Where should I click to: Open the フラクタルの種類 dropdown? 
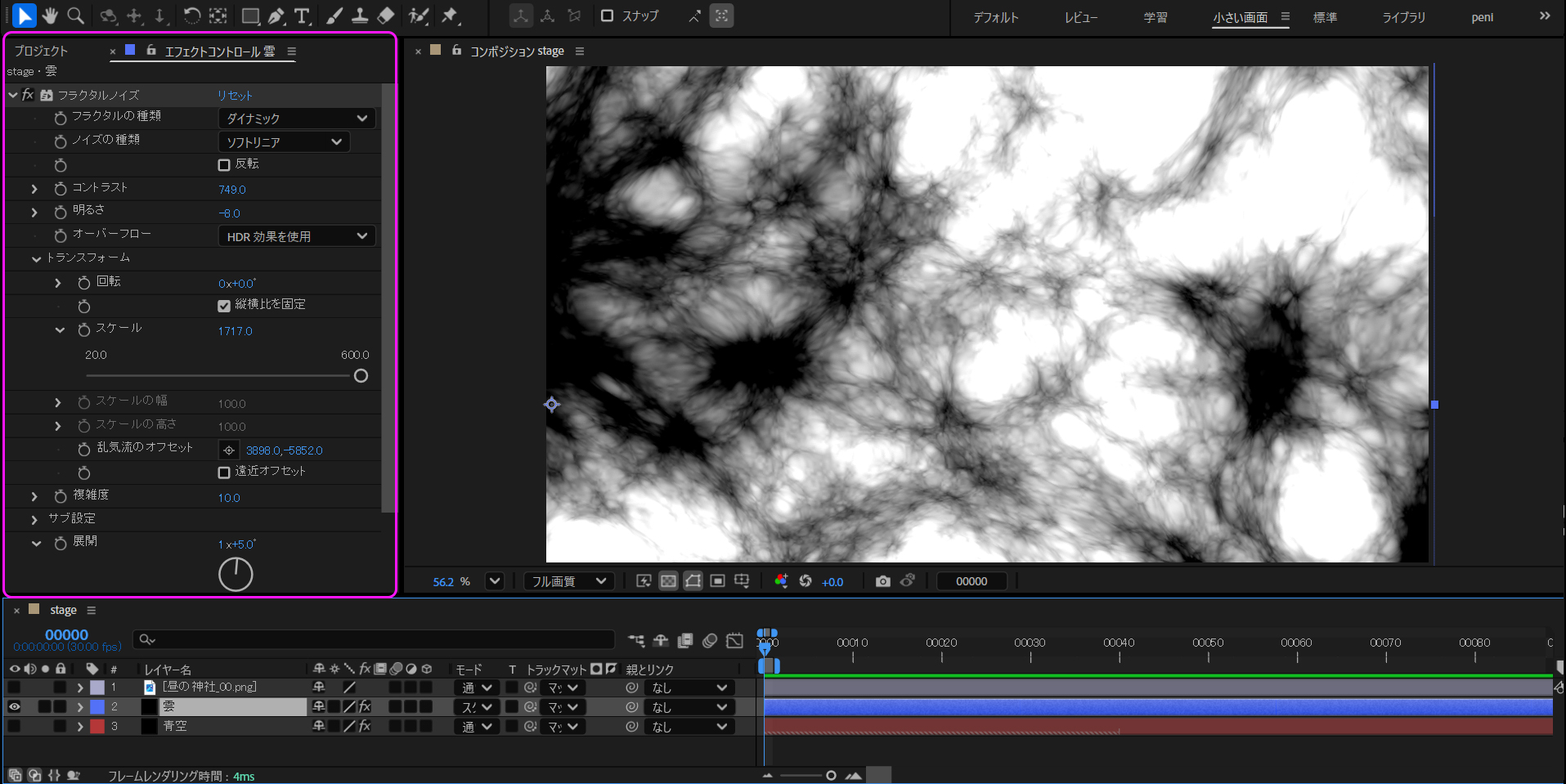click(x=296, y=119)
